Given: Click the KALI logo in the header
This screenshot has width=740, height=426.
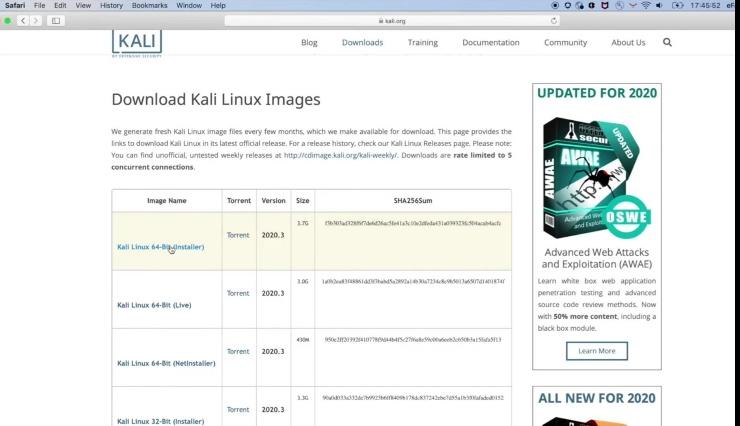Looking at the screenshot, I should pos(137,42).
